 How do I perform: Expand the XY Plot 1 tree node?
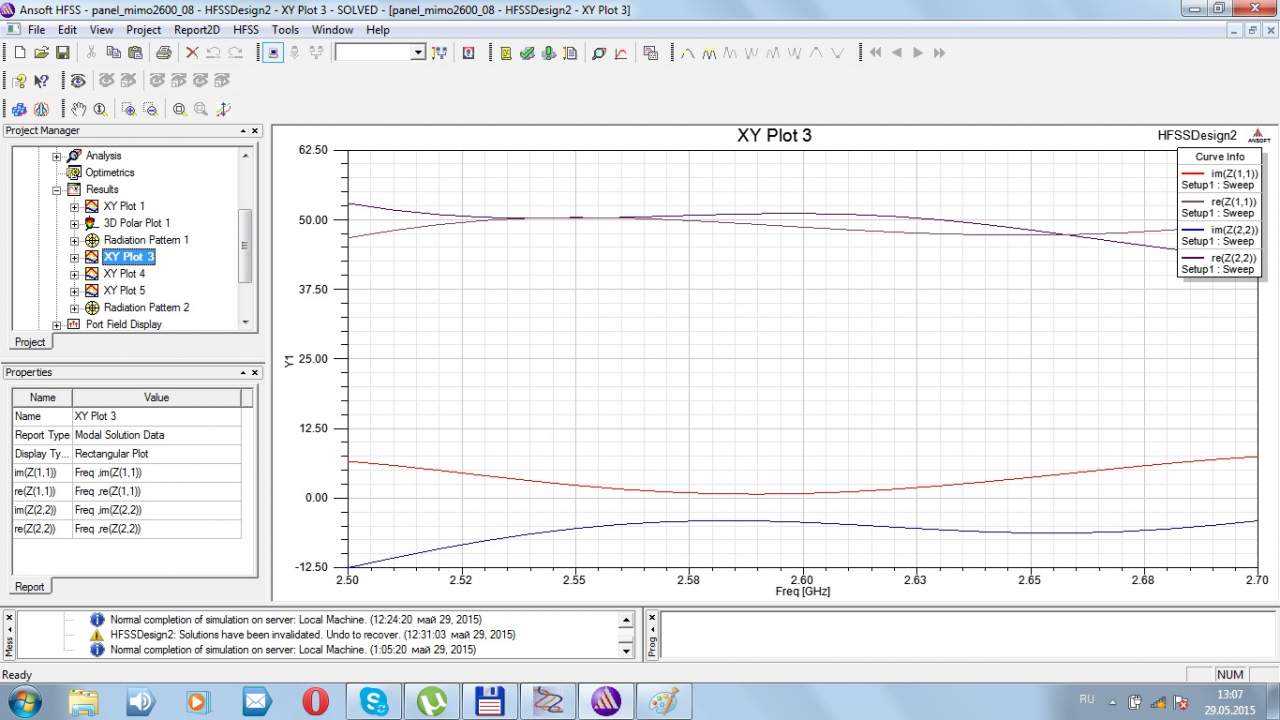[75, 206]
